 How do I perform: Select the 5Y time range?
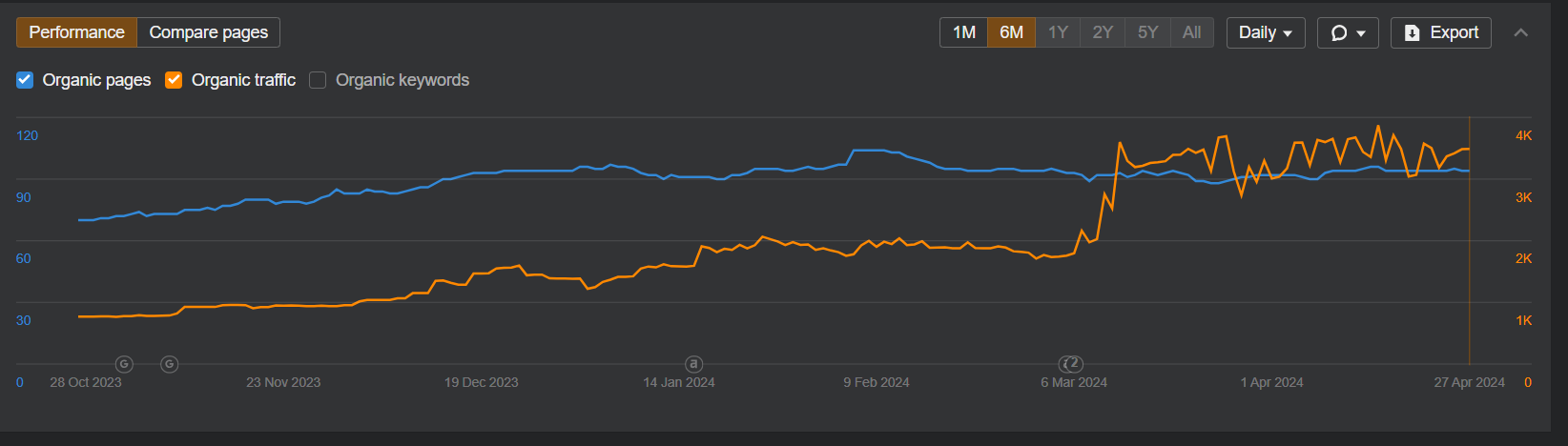[1147, 32]
